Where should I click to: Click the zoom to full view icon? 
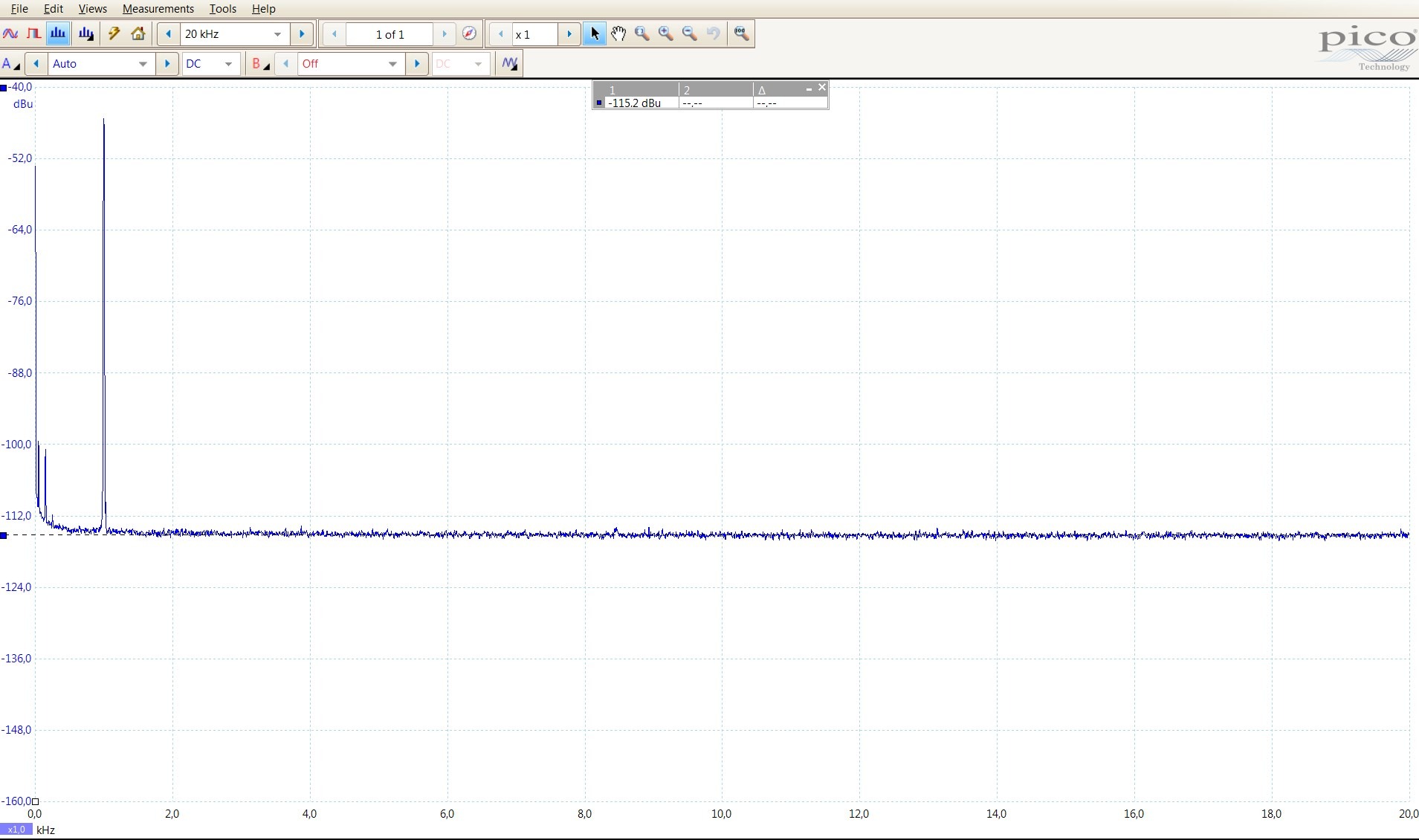coord(741,34)
